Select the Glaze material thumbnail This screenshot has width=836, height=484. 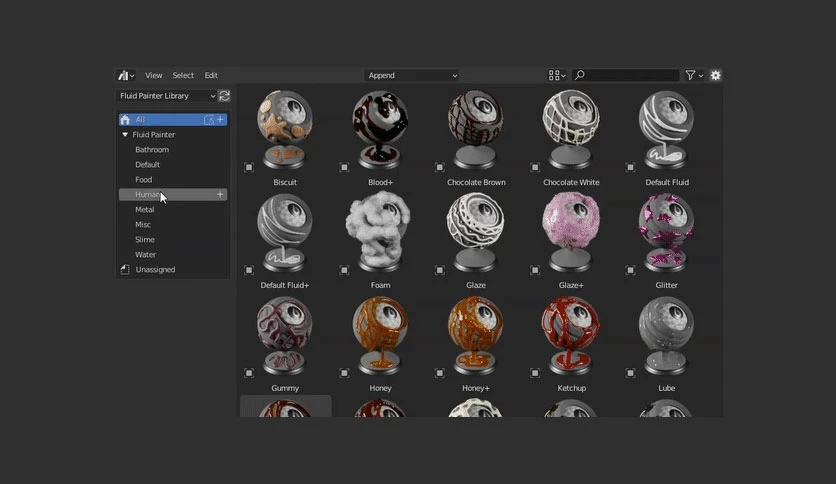coord(476,233)
